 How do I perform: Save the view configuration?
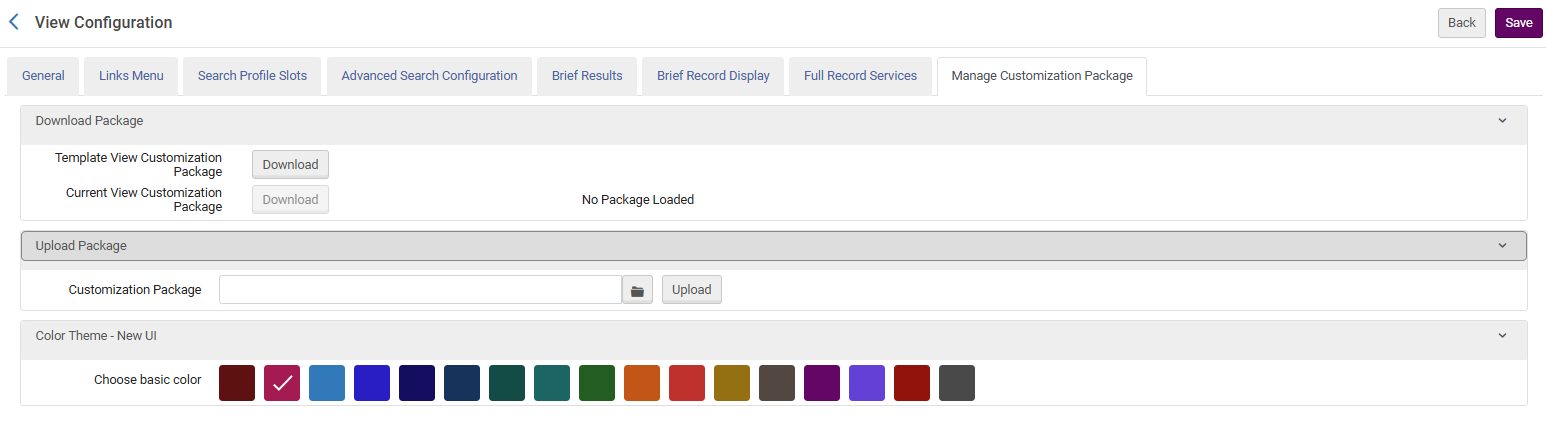[x=1518, y=23]
